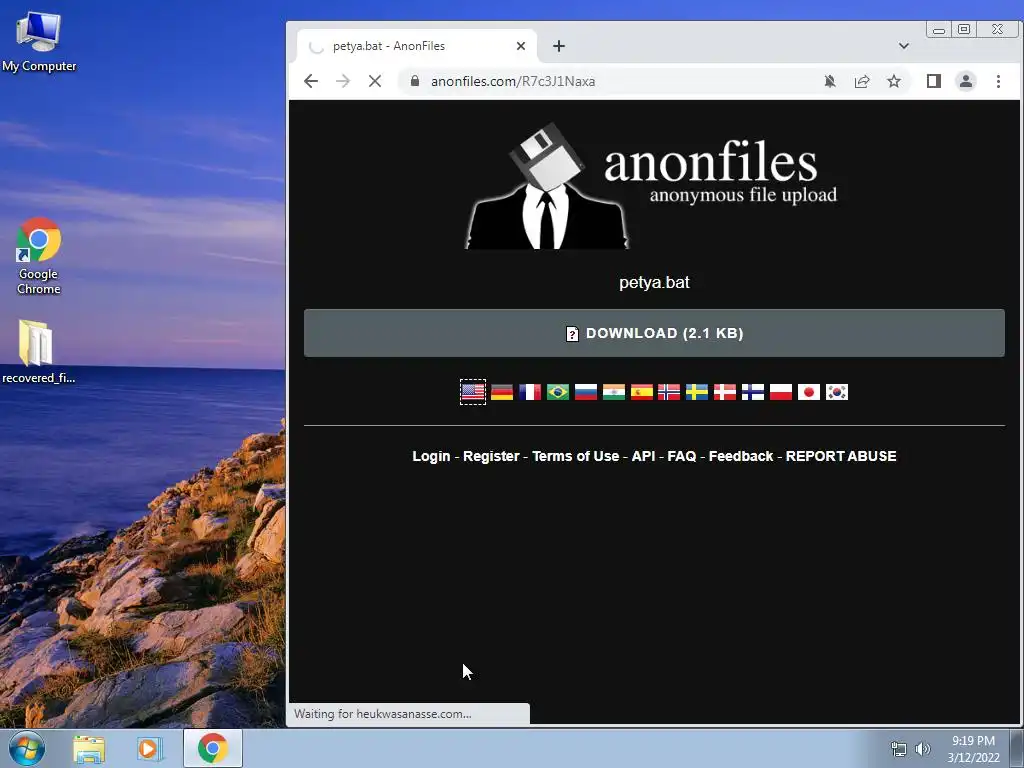View site information via lock icon

415,81
